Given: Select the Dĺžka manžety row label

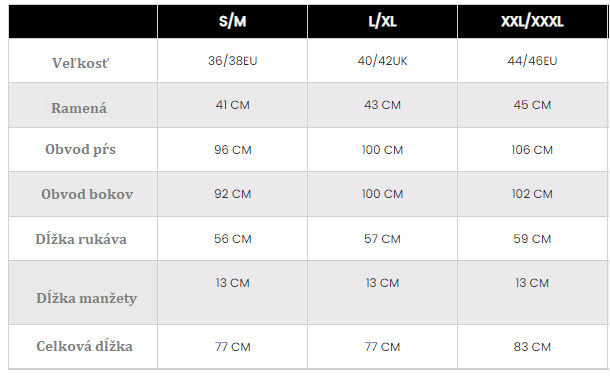Looking at the screenshot, I should point(87,298).
